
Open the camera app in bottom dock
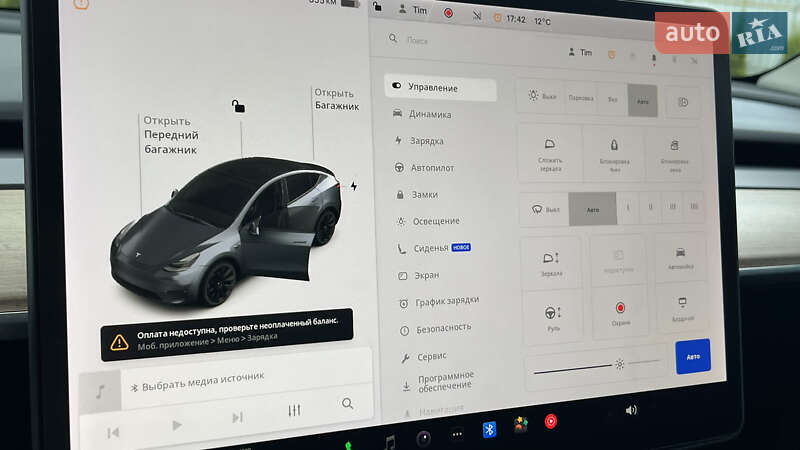(x=423, y=438)
